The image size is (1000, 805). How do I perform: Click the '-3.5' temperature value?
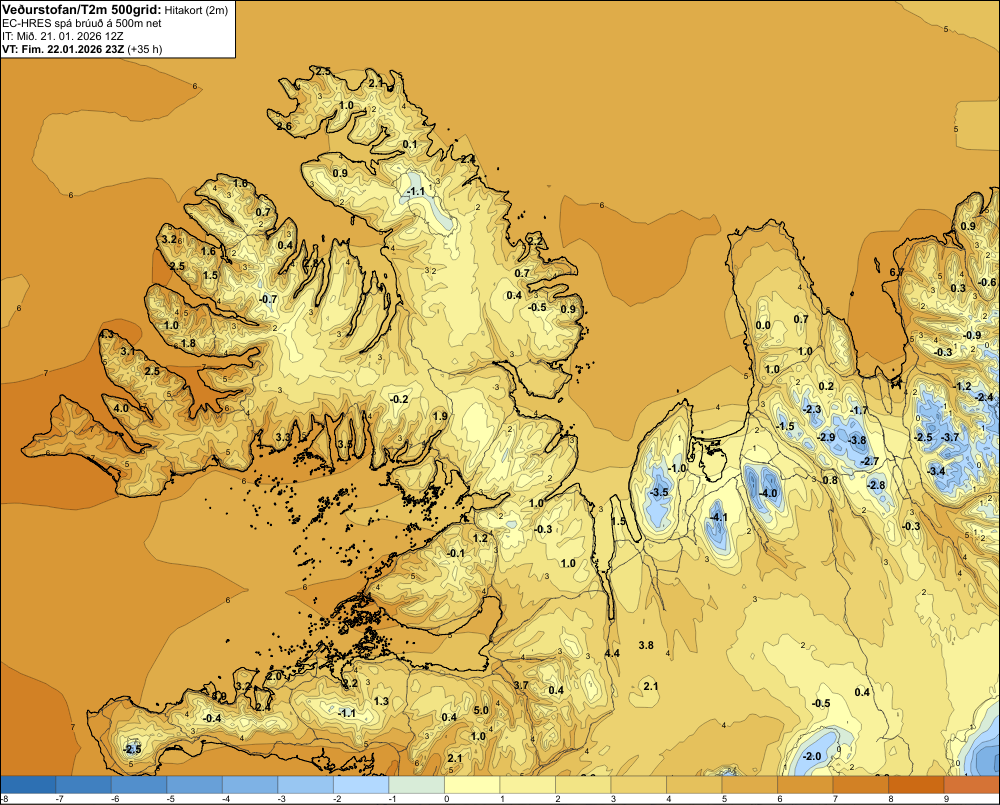(x=659, y=492)
